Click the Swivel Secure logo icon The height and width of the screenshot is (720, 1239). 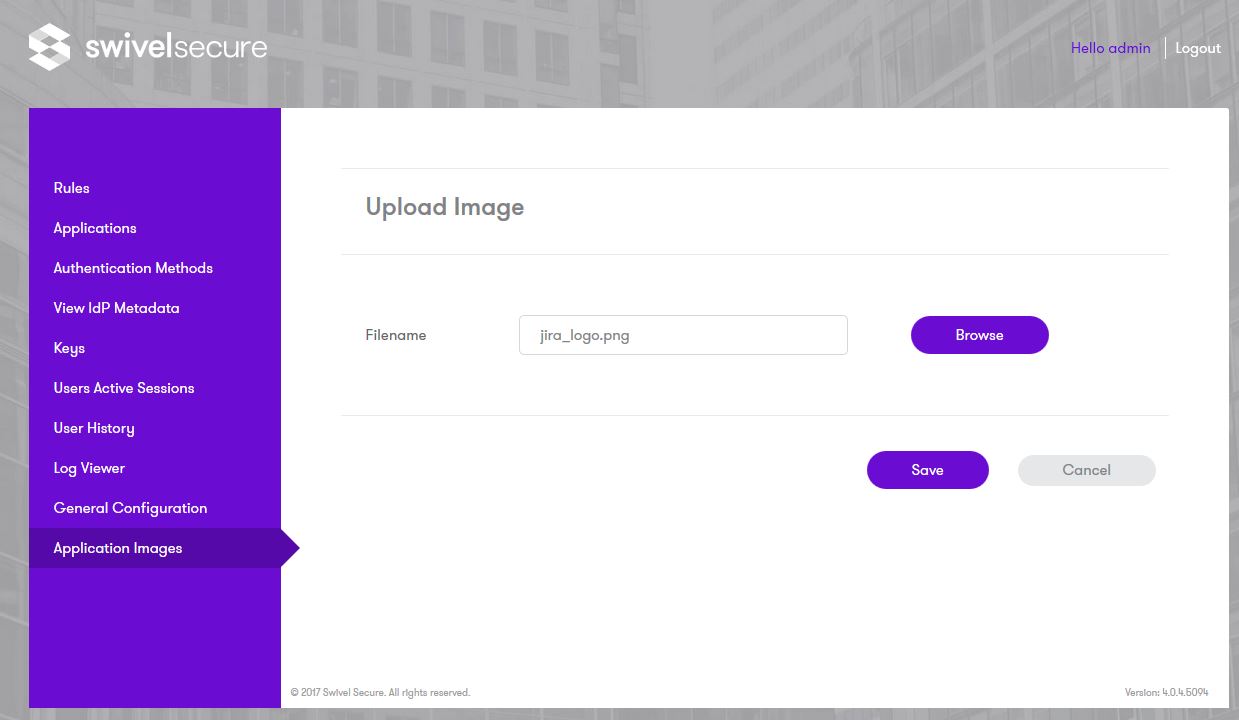point(50,47)
